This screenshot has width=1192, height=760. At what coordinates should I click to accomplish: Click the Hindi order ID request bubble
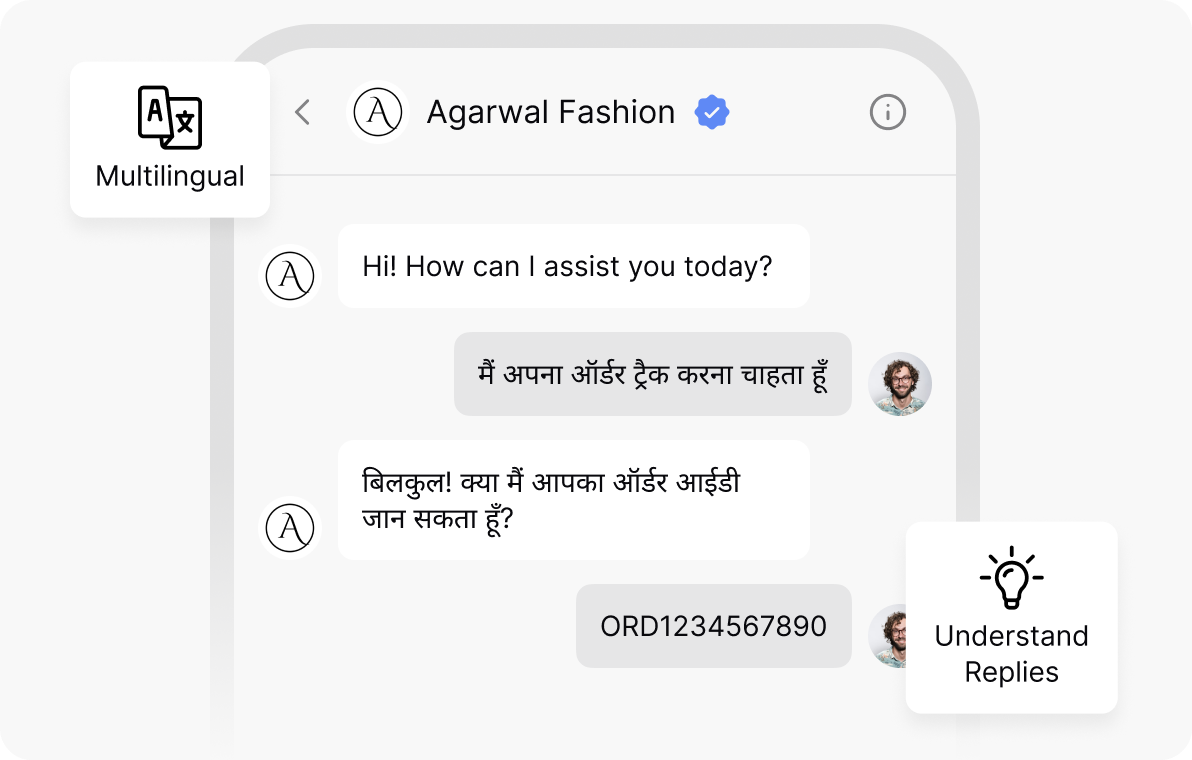(x=573, y=500)
